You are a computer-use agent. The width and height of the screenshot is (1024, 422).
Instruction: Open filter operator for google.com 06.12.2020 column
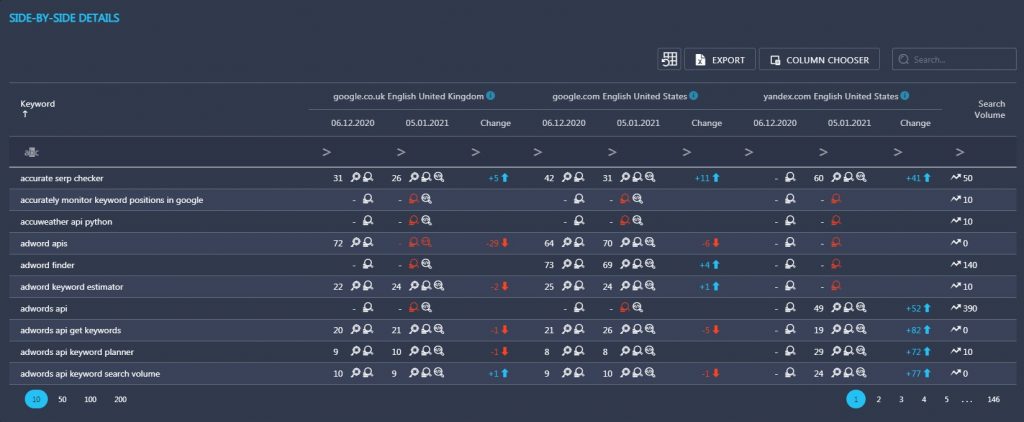(537, 152)
